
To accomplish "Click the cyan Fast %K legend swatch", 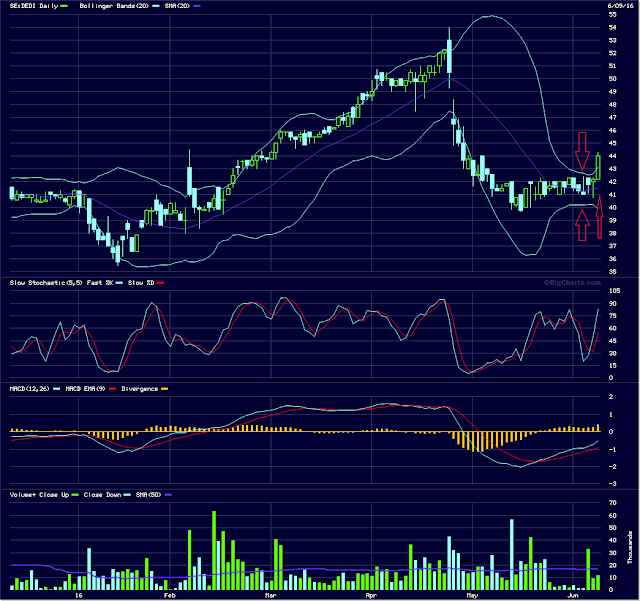I will pyautogui.click(x=119, y=283).
